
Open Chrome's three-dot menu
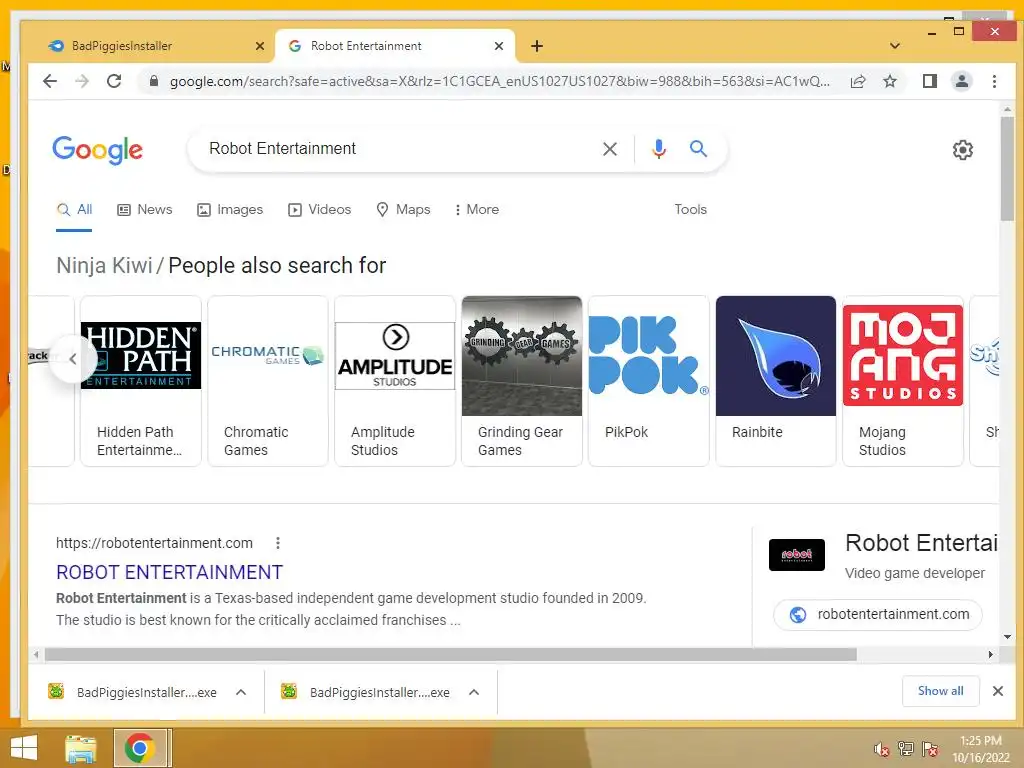(x=994, y=81)
